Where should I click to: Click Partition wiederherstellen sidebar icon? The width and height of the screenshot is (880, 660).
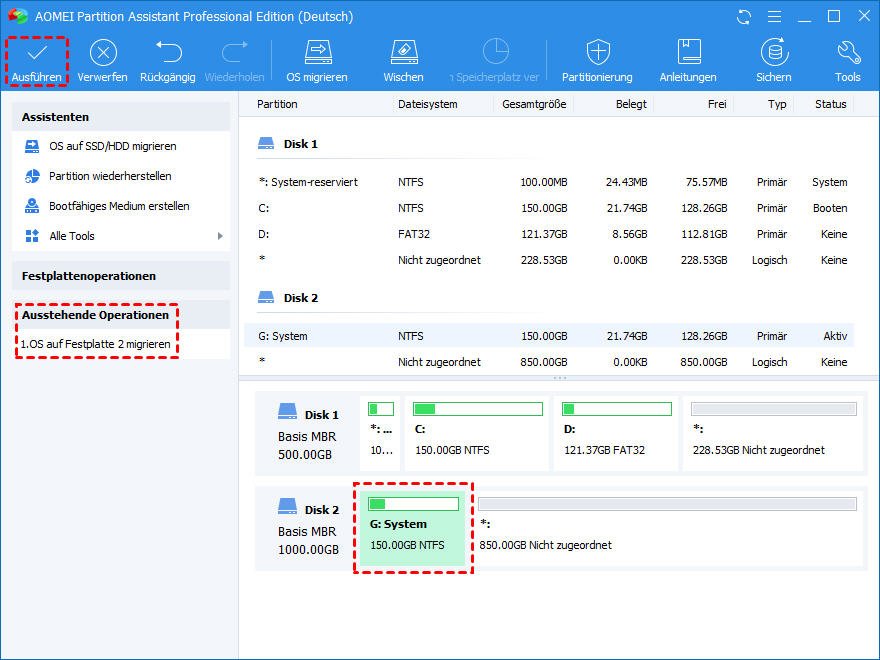(32, 176)
